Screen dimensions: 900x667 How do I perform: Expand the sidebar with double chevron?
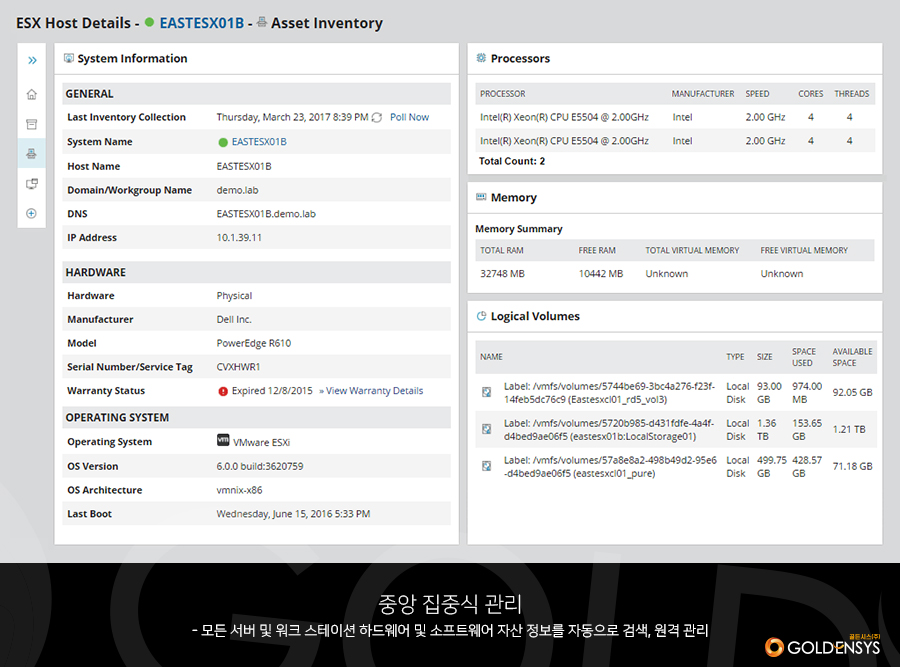32,60
